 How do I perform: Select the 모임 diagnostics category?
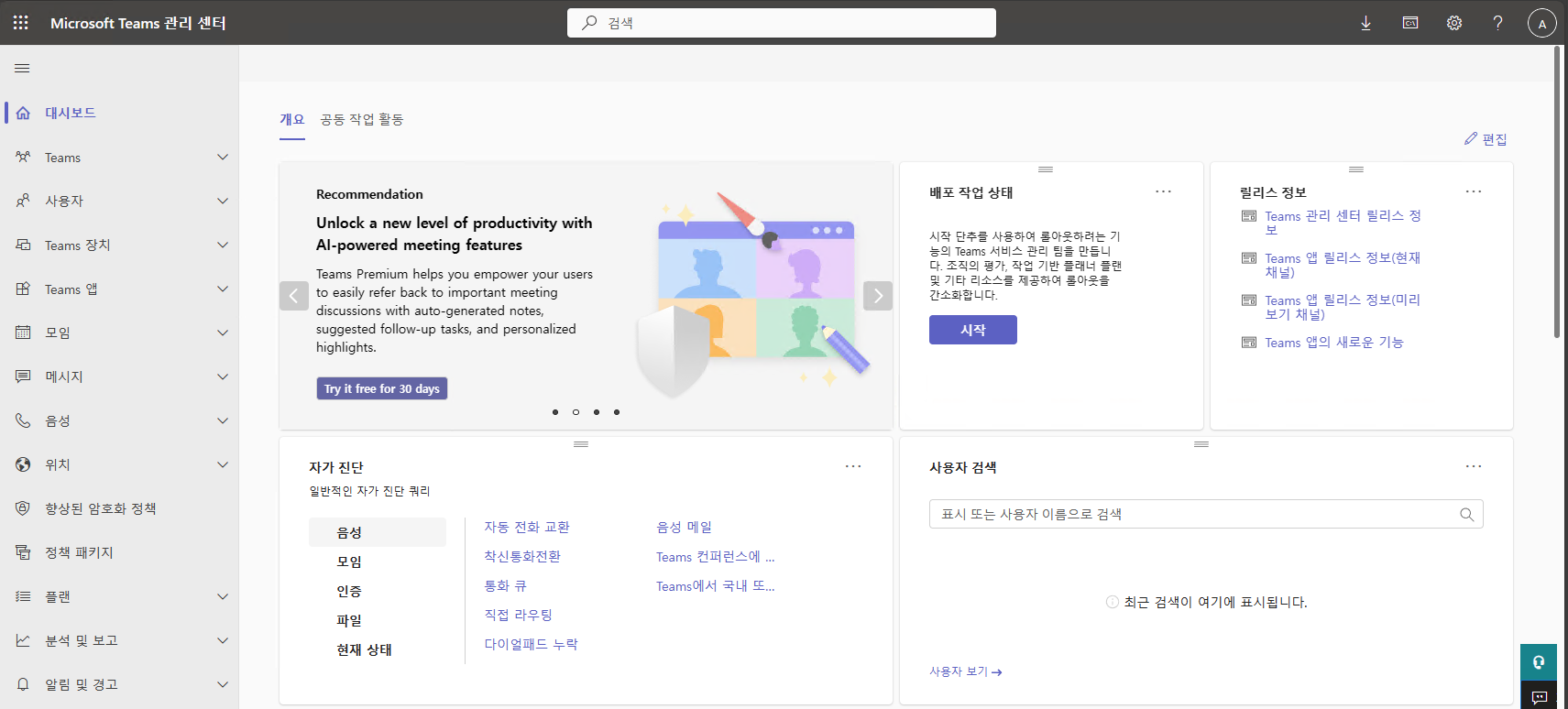tap(378, 562)
